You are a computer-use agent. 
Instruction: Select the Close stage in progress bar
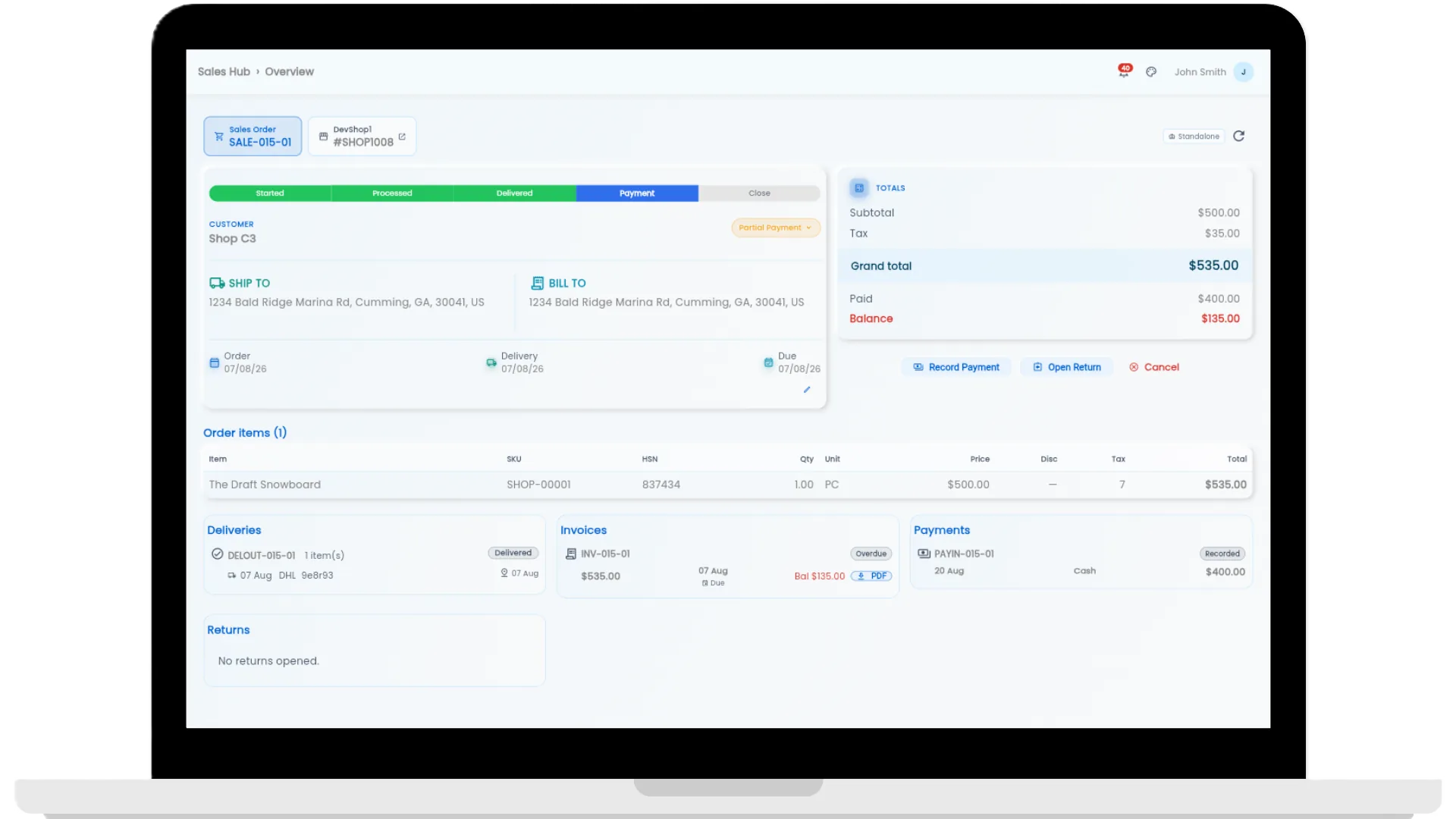tap(759, 193)
